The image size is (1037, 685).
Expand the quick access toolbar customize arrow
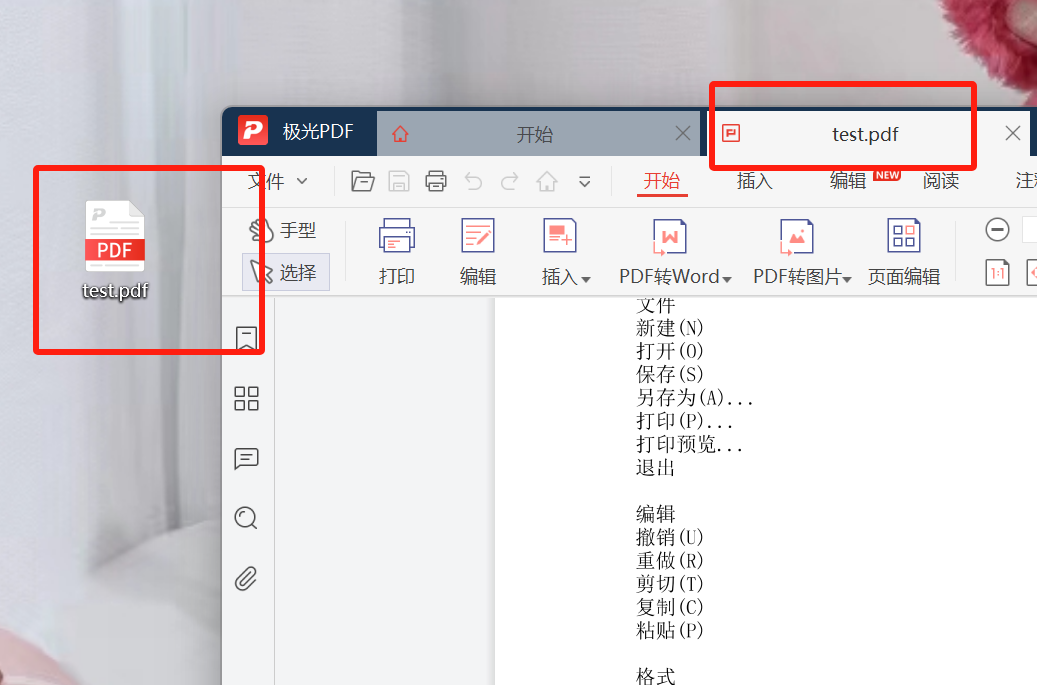(585, 181)
